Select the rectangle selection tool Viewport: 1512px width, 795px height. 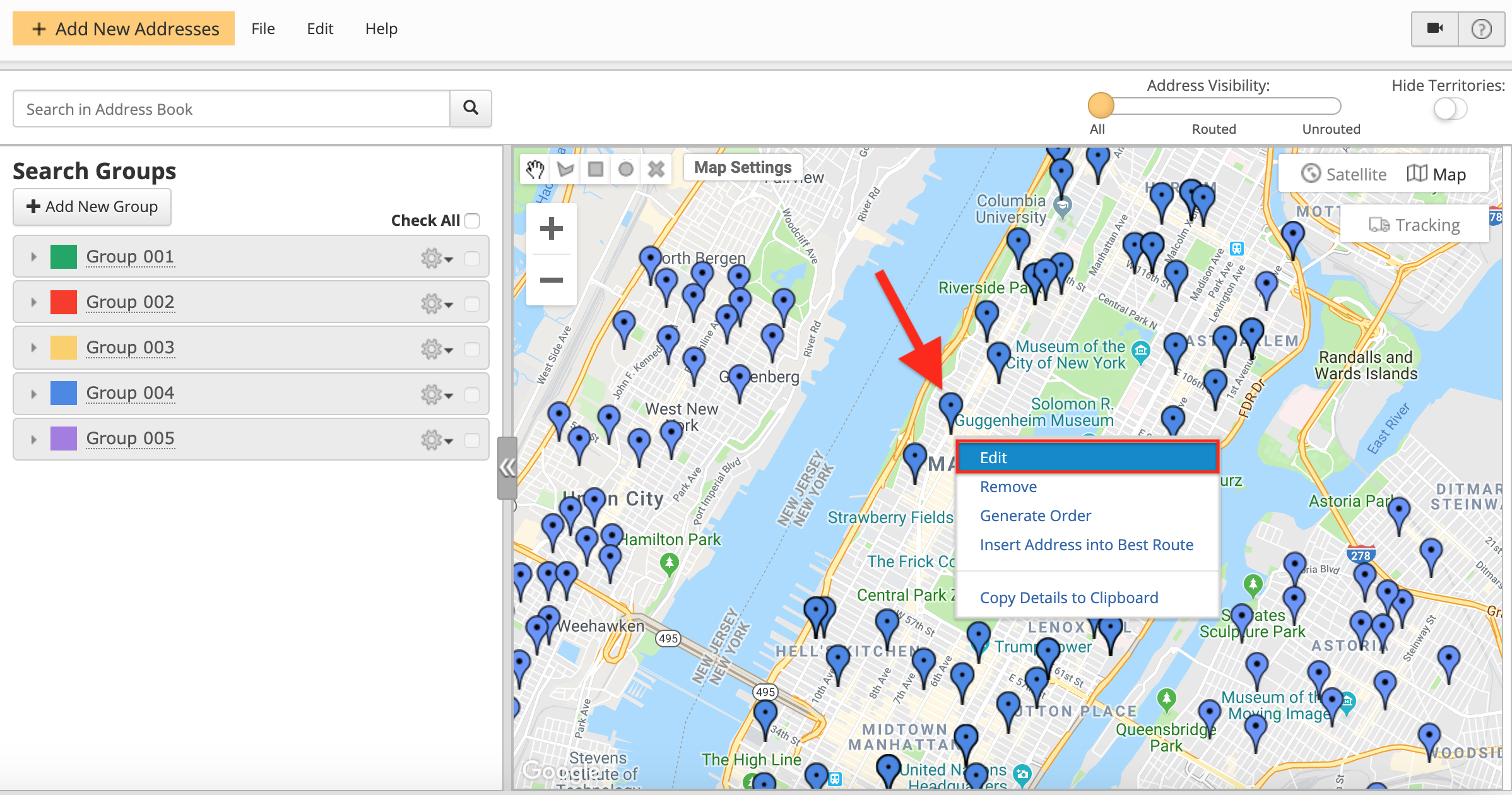595,169
